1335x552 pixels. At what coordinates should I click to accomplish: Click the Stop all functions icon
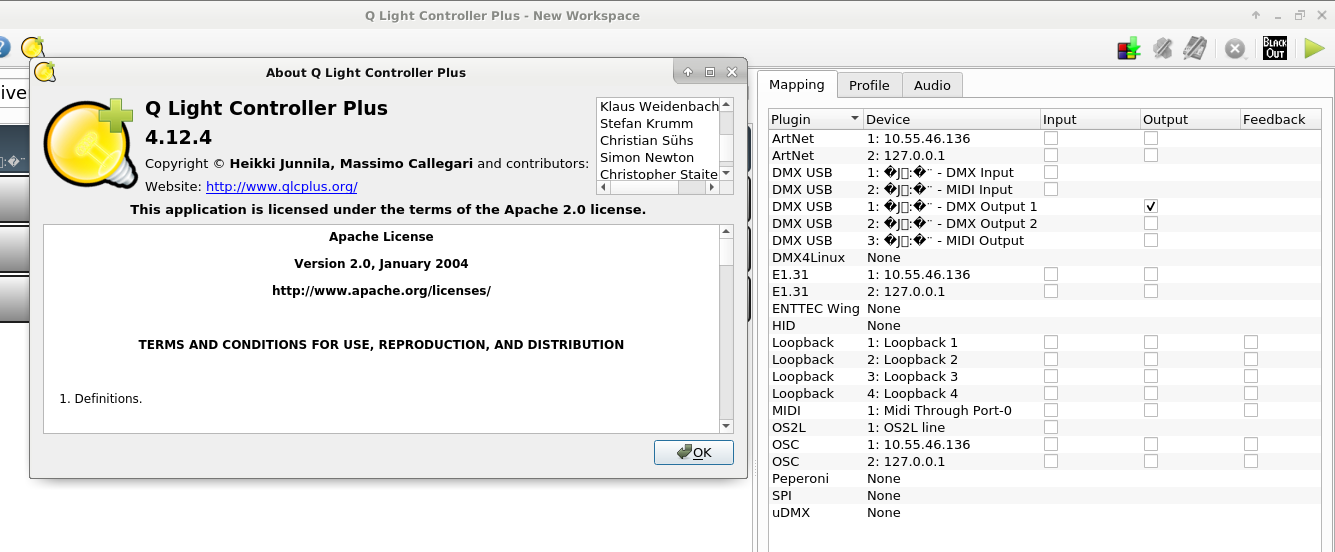[x=1236, y=48]
